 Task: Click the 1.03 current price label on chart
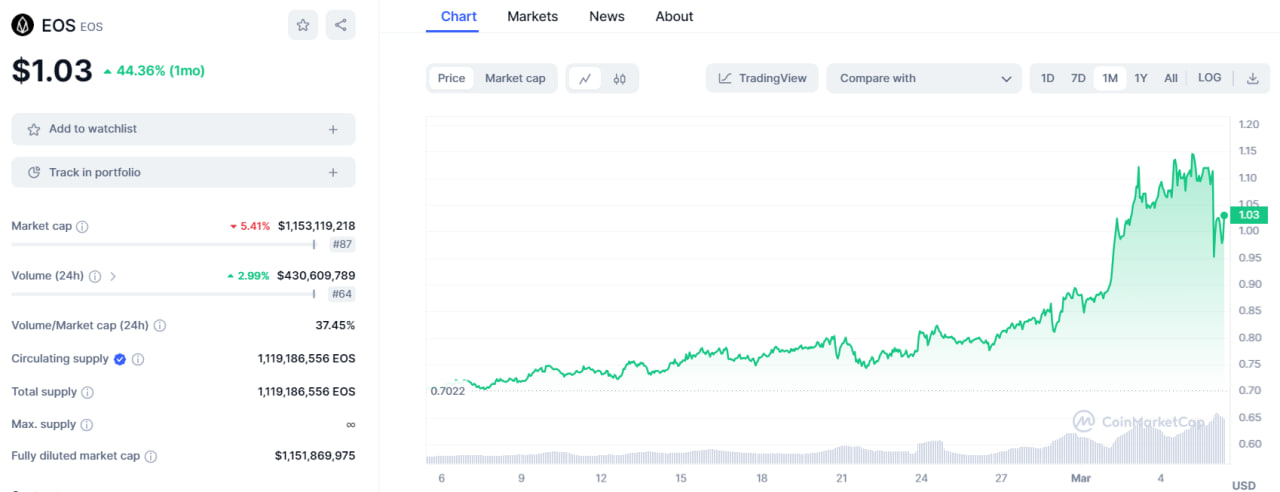pos(1248,215)
